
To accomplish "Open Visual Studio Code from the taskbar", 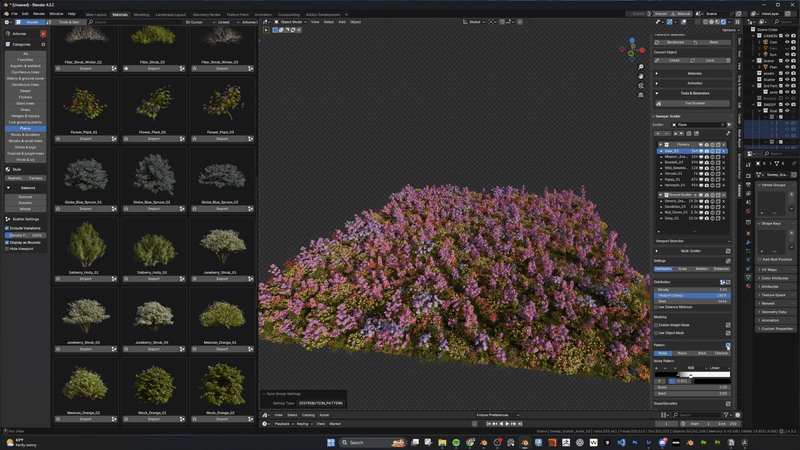I will point(621,442).
